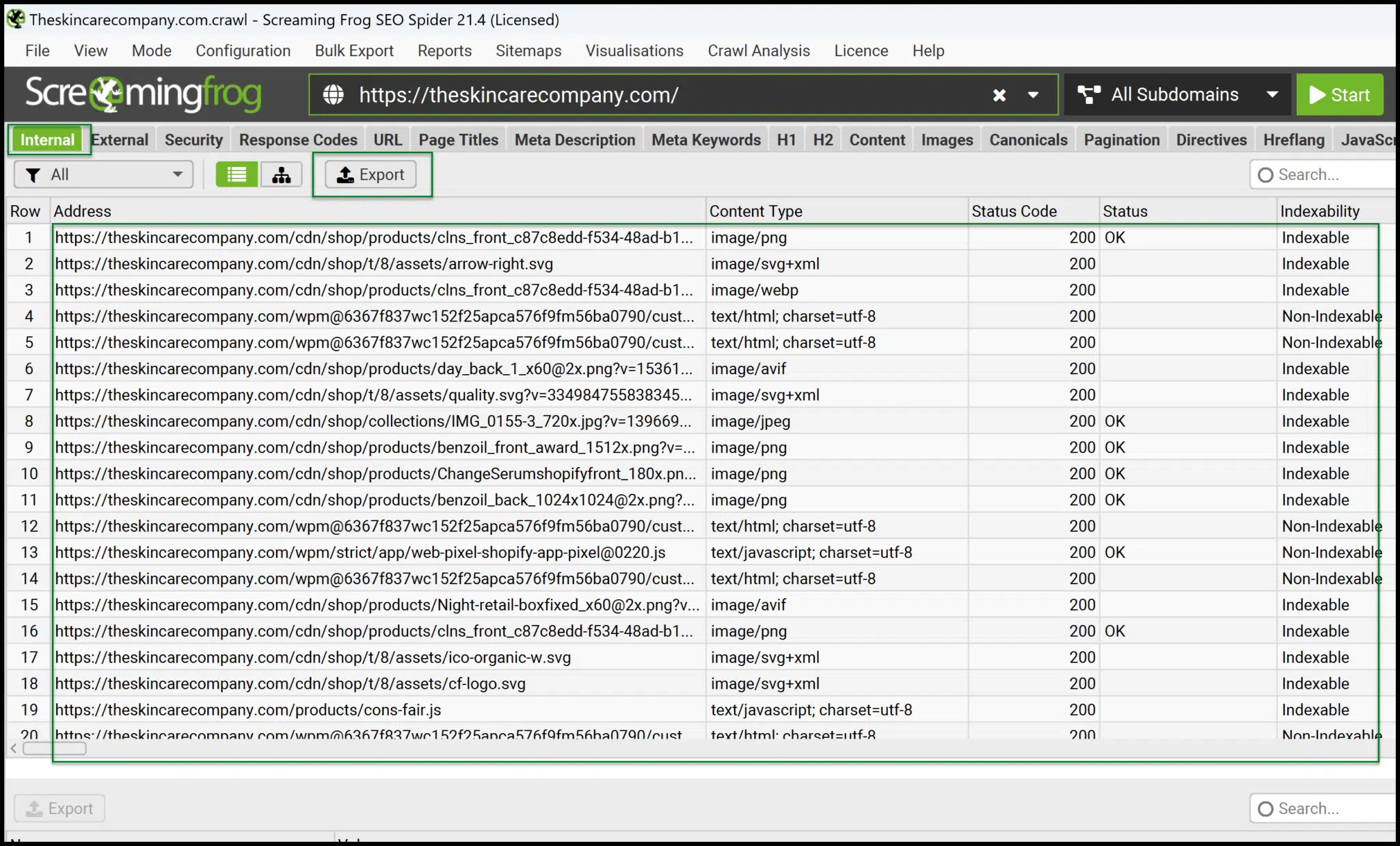Viewport: 1400px width, 846px height.
Task: Open the Mode menu
Action: click(x=152, y=51)
